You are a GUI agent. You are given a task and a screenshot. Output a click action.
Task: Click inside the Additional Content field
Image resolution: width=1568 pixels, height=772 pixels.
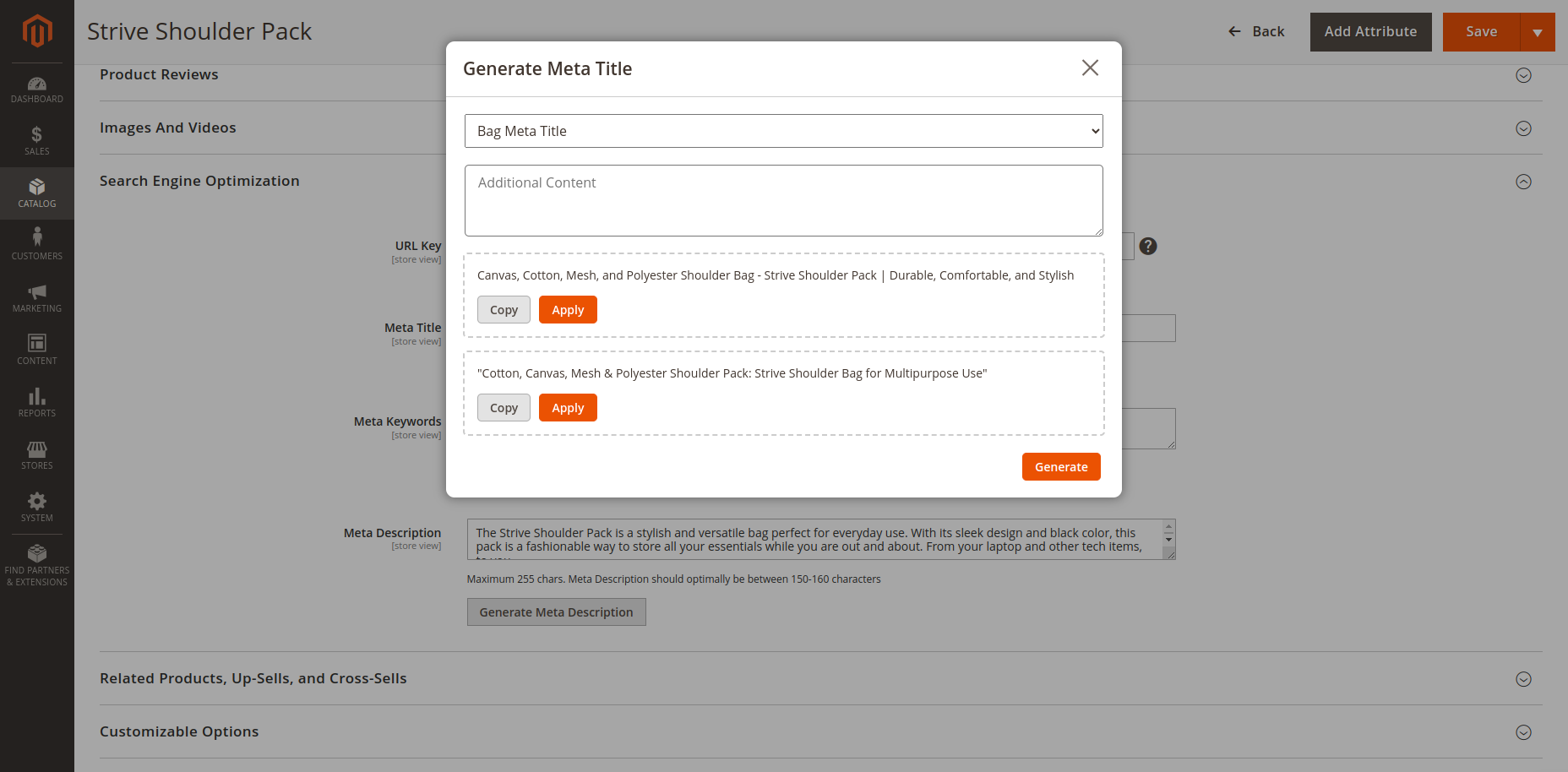coord(783,200)
